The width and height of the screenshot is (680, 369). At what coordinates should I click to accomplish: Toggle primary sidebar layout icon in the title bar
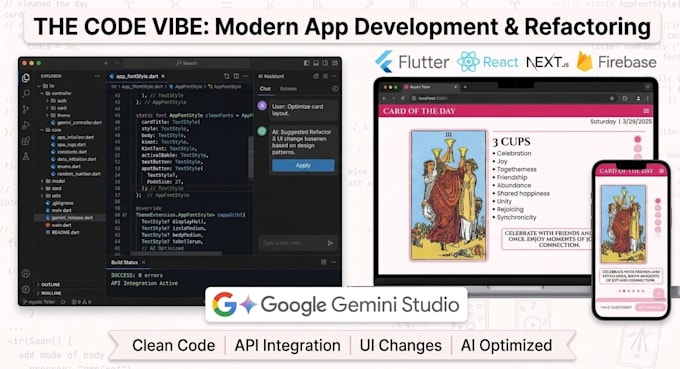click(307, 63)
